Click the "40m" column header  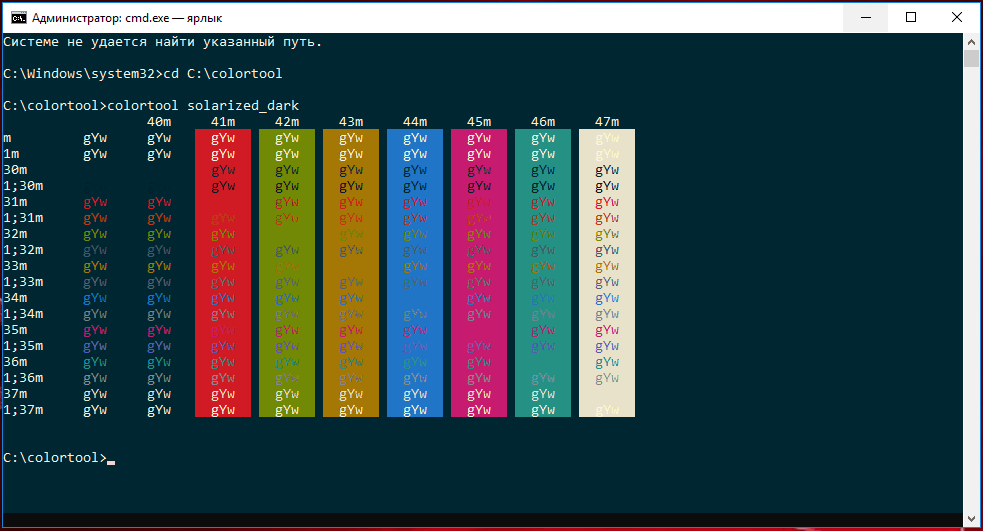click(159, 122)
